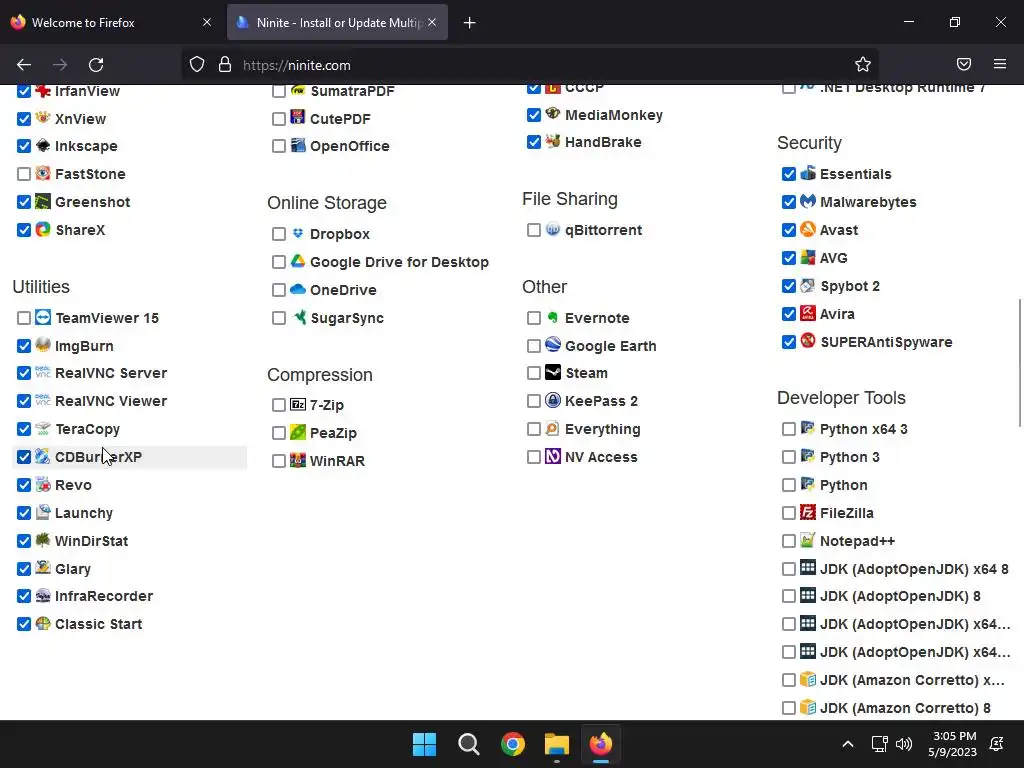1024x768 pixels.
Task: Open a new browser tab
Action: point(470,23)
